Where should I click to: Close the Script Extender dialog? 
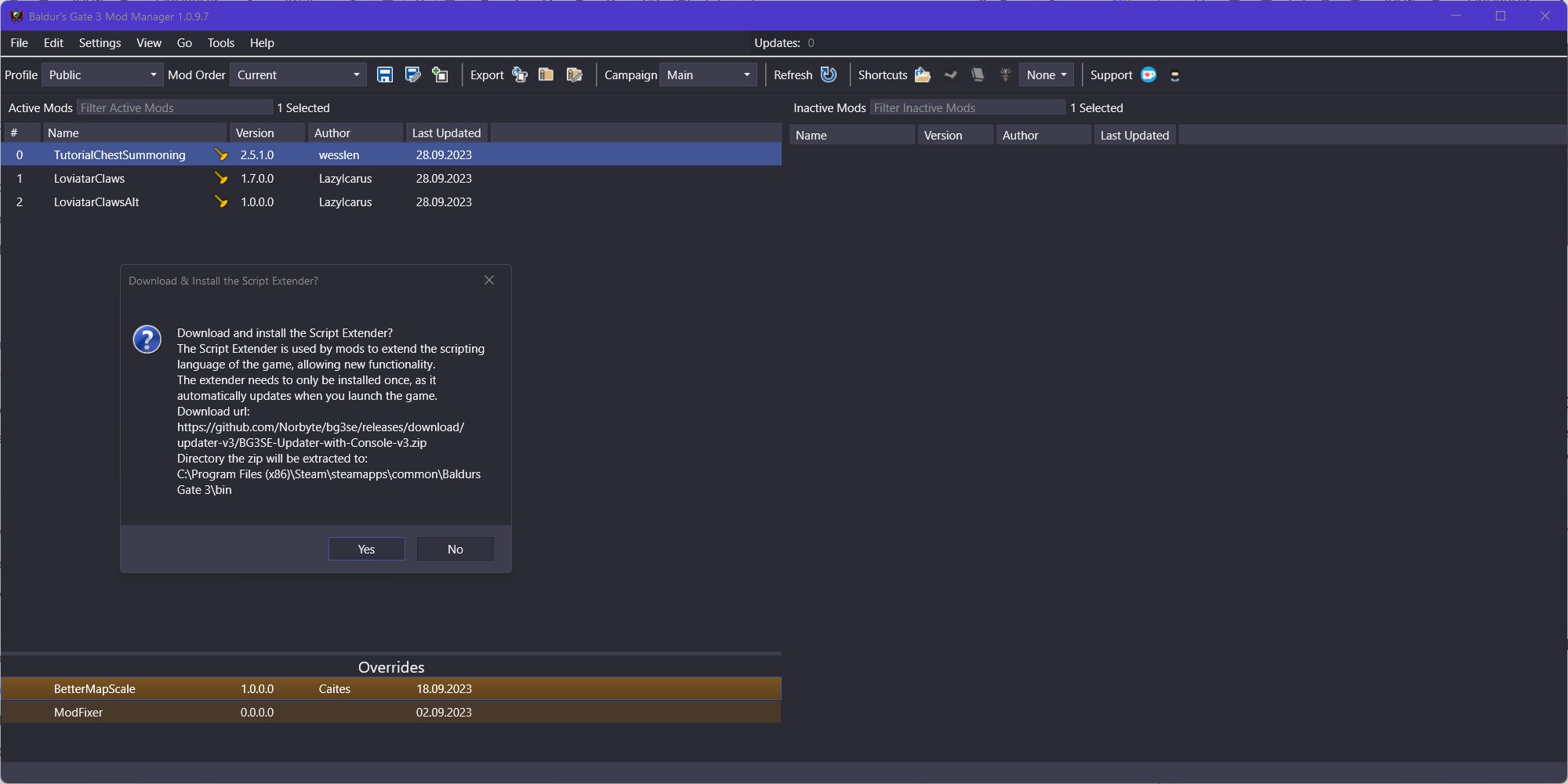pos(489,280)
